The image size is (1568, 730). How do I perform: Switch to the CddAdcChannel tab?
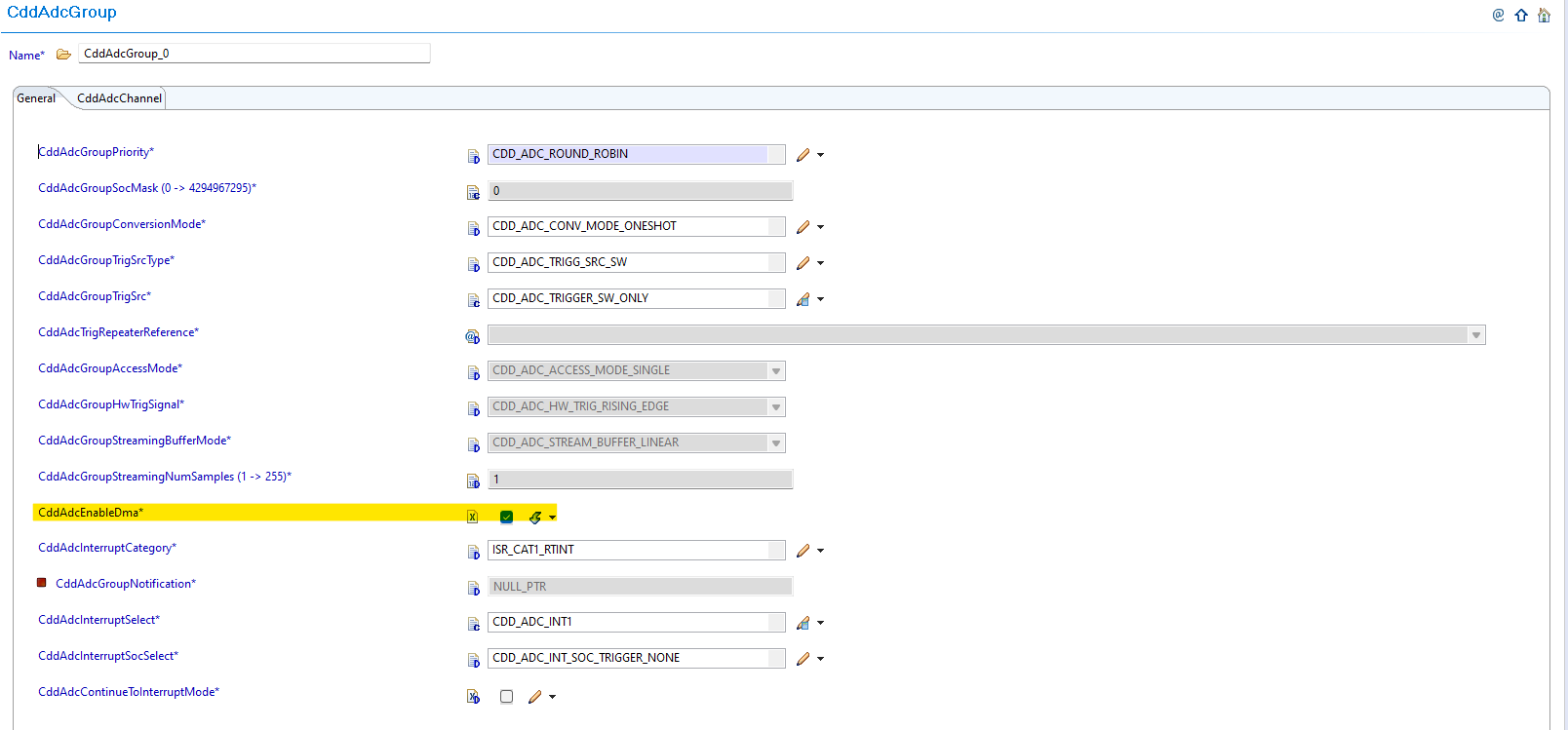point(119,98)
